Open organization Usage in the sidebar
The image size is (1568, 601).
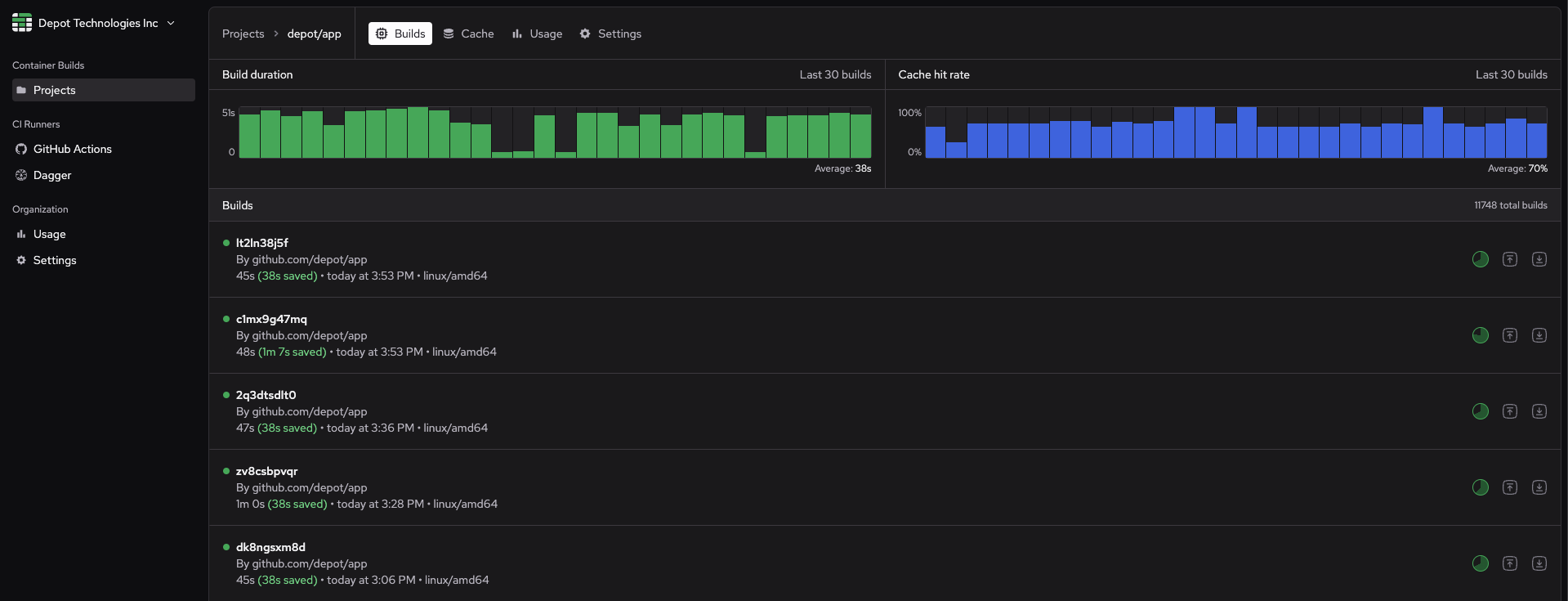(49, 234)
